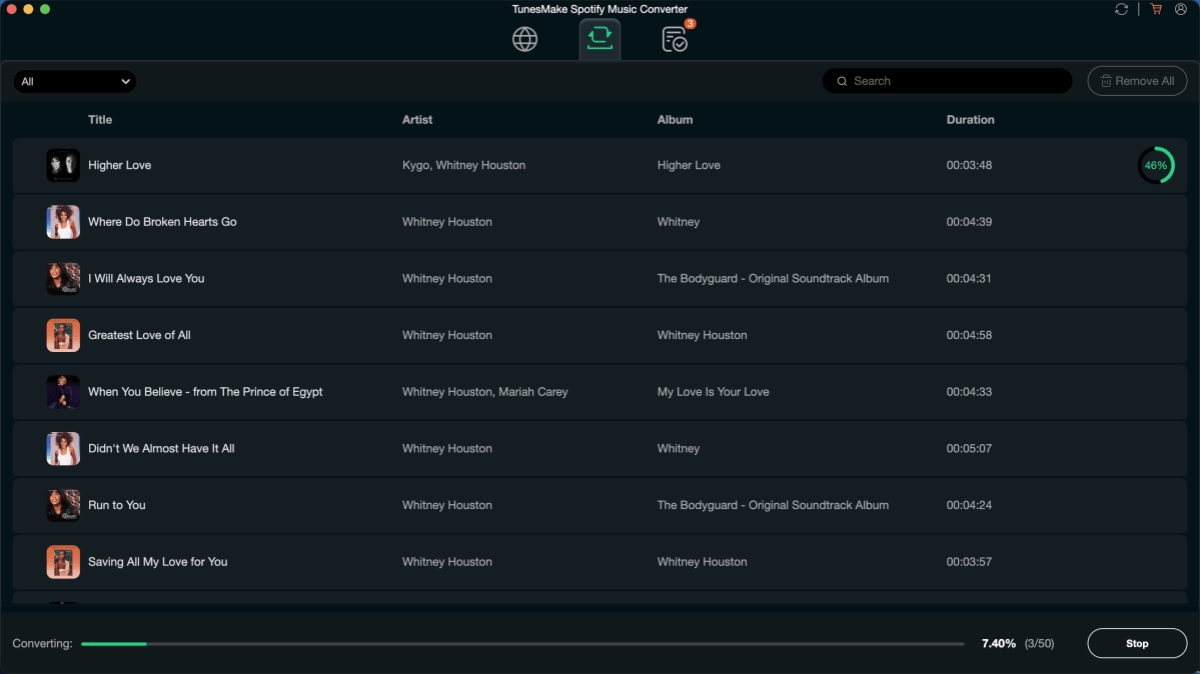This screenshot has height=674, width=1200.
Task: Click artist Whitney Houston, Mariah Carey
Action: coord(485,392)
